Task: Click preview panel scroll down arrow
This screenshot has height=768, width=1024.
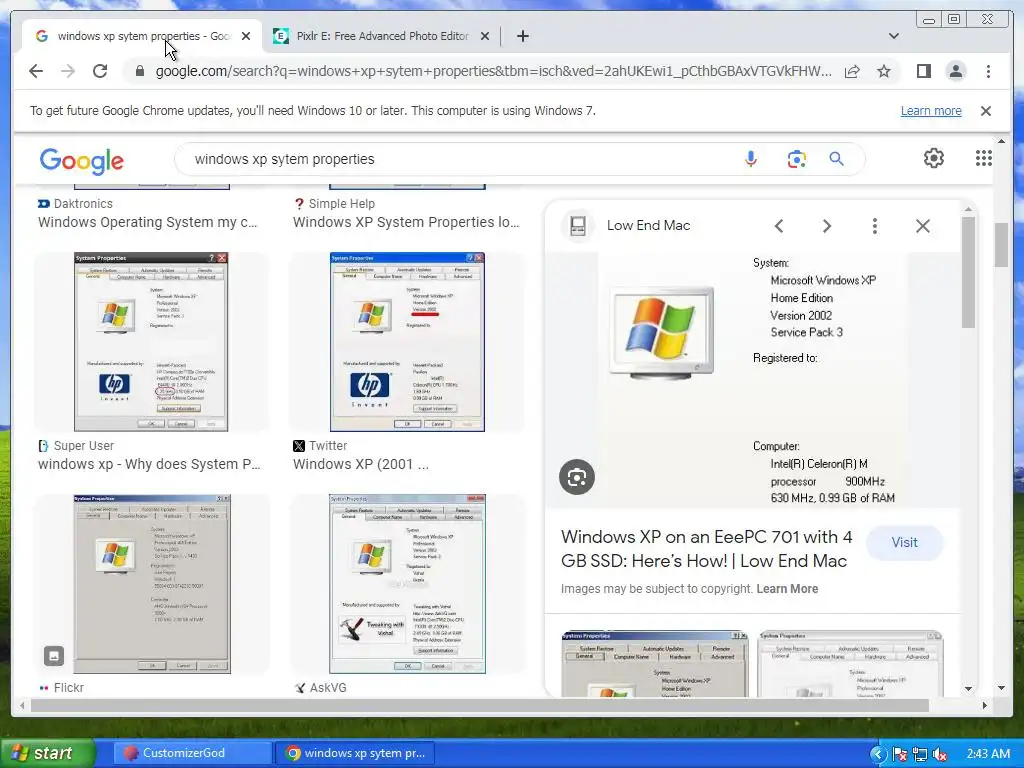Action: [x=968, y=688]
